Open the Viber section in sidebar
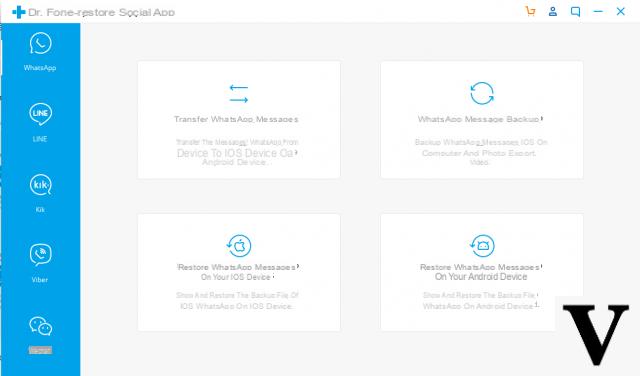The width and height of the screenshot is (640, 376). [x=40, y=255]
